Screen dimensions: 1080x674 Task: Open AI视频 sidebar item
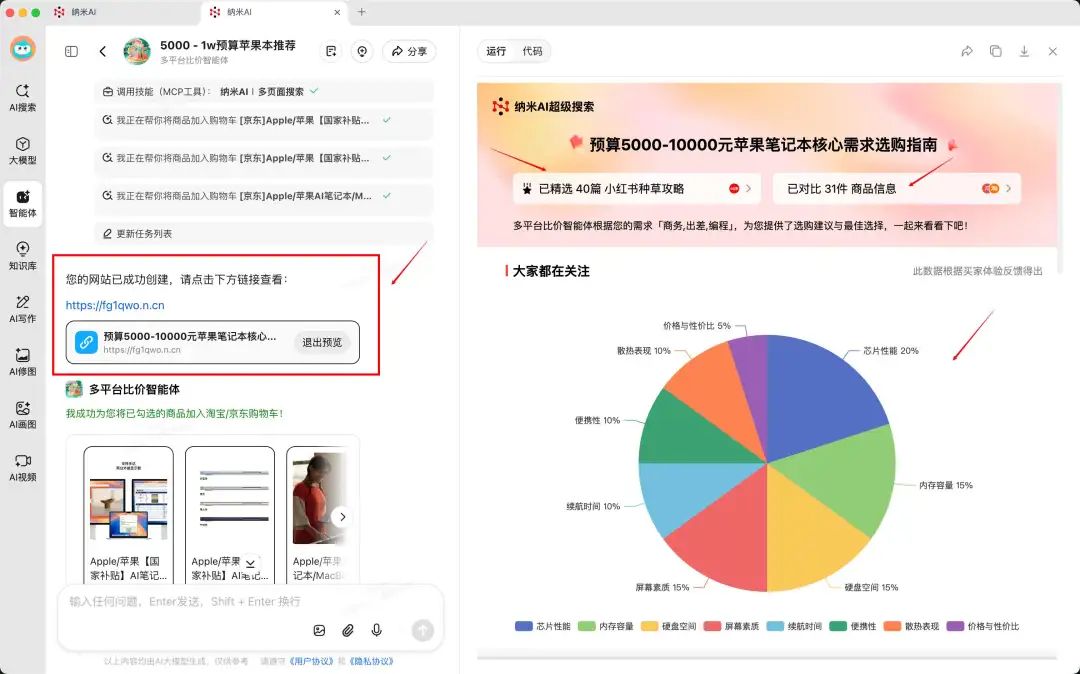[x=23, y=467]
